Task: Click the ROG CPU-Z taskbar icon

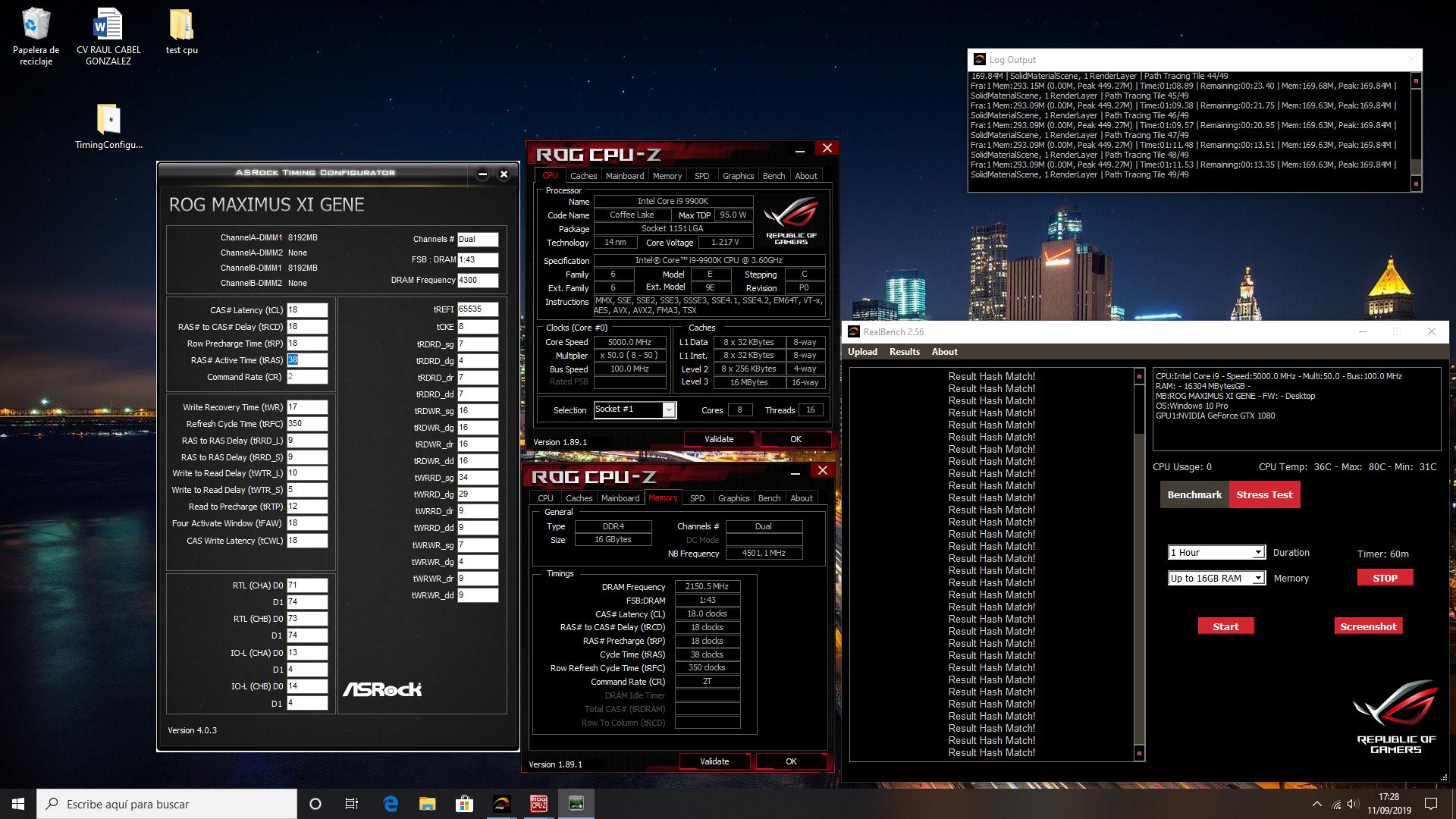Action: click(538, 804)
